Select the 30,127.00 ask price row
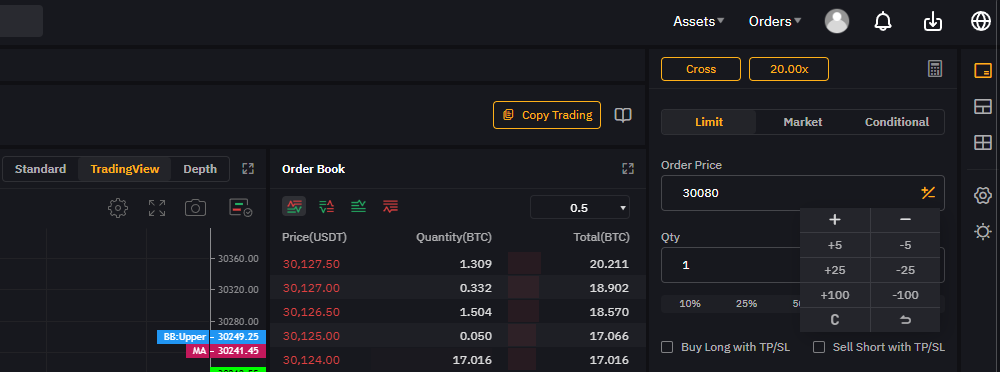The height and width of the screenshot is (372, 1000). point(458,288)
